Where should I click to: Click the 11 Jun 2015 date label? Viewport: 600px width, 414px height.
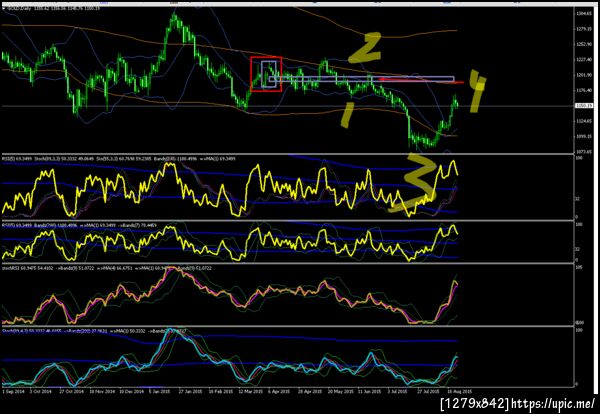pos(370,392)
